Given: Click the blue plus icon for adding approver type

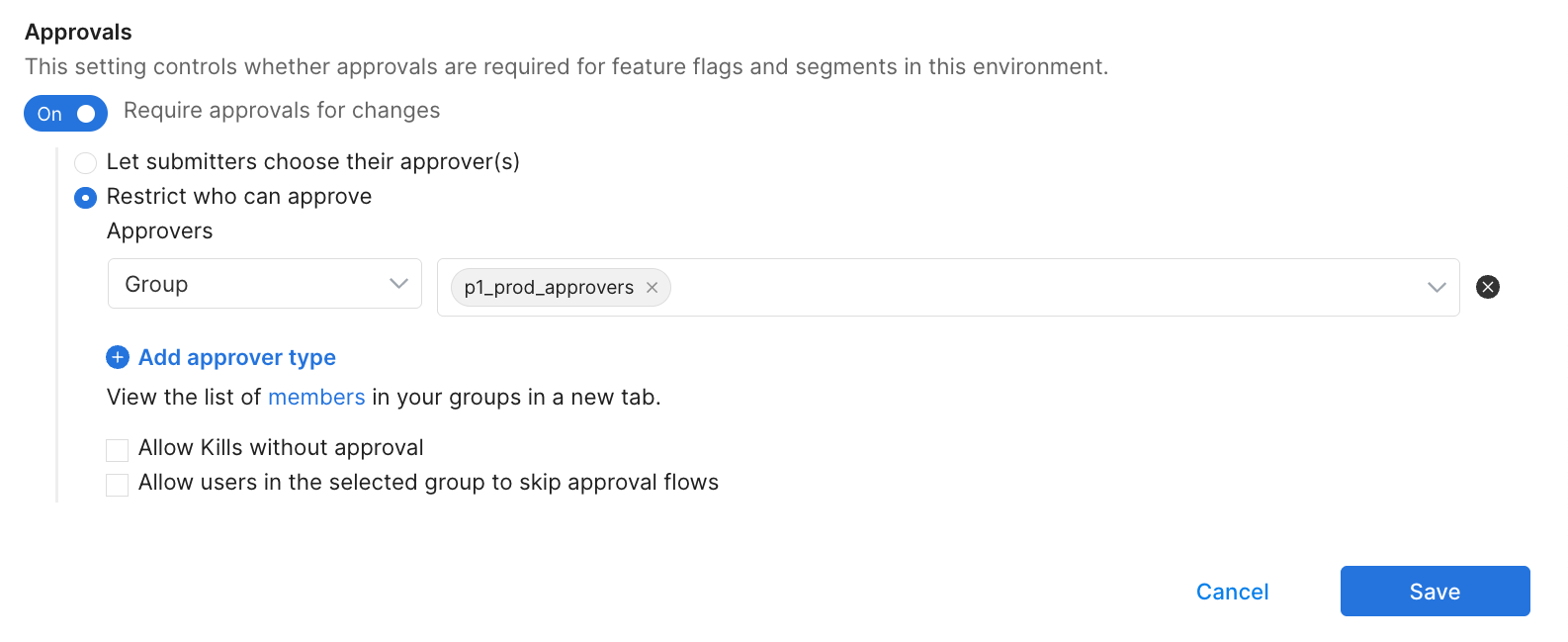Looking at the screenshot, I should pyautogui.click(x=118, y=357).
